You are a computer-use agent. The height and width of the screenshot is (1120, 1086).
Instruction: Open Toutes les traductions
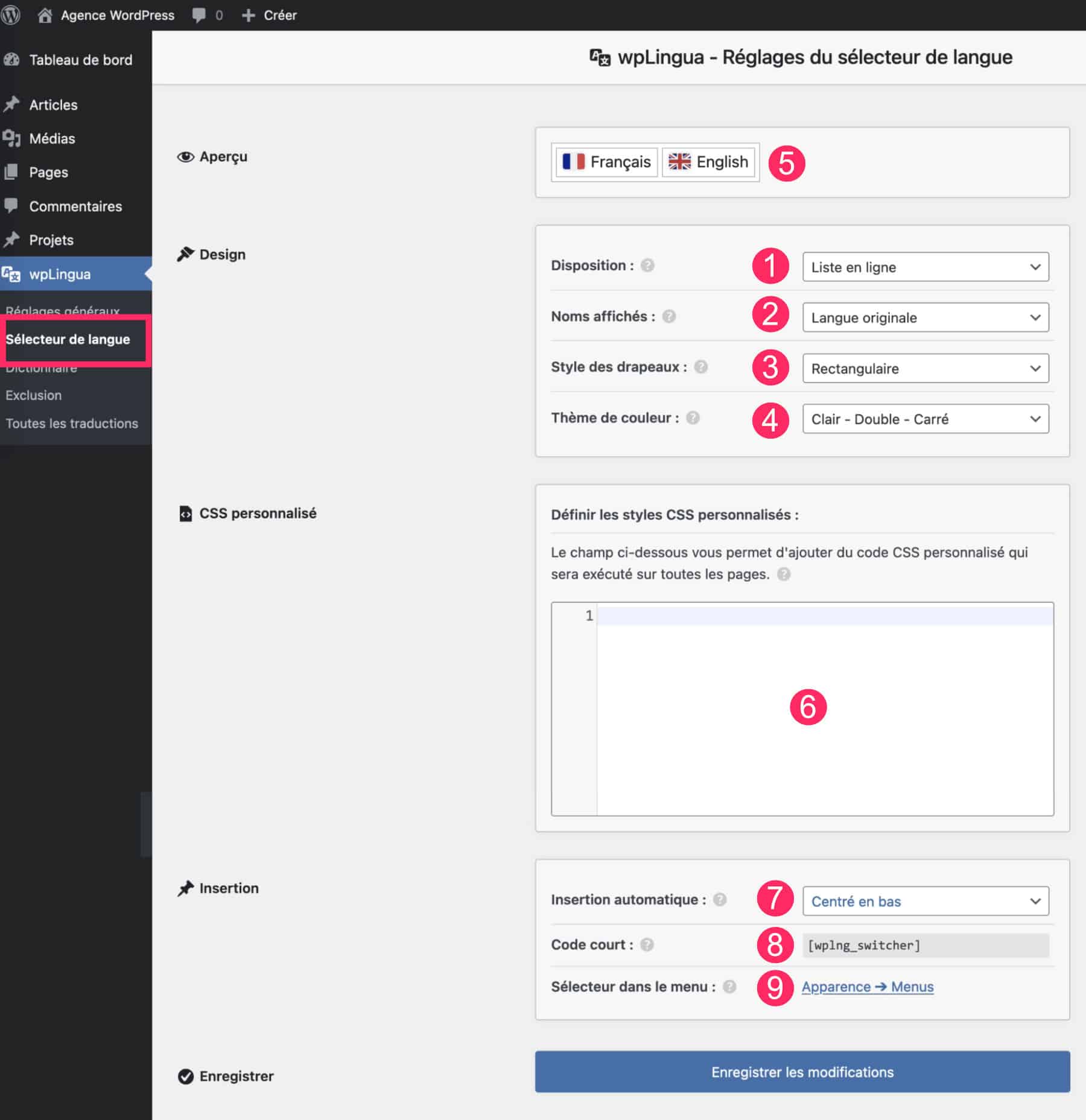[x=72, y=424]
